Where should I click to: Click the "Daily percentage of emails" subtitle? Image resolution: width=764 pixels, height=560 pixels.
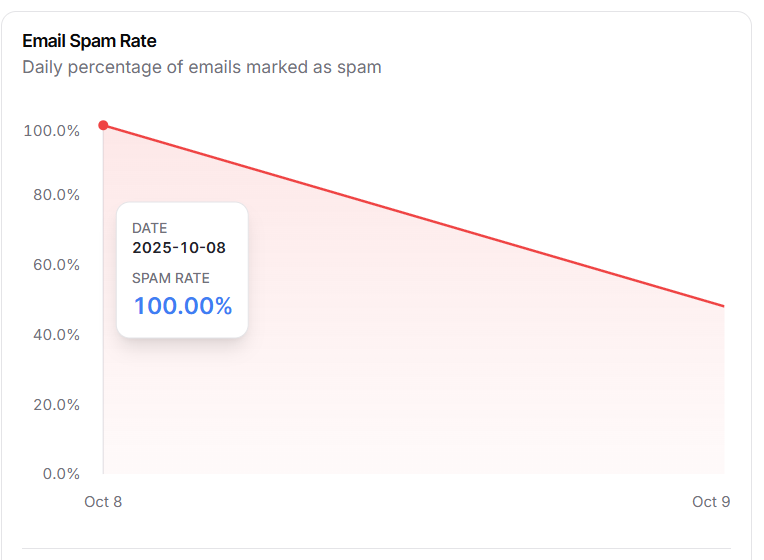tap(201, 68)
